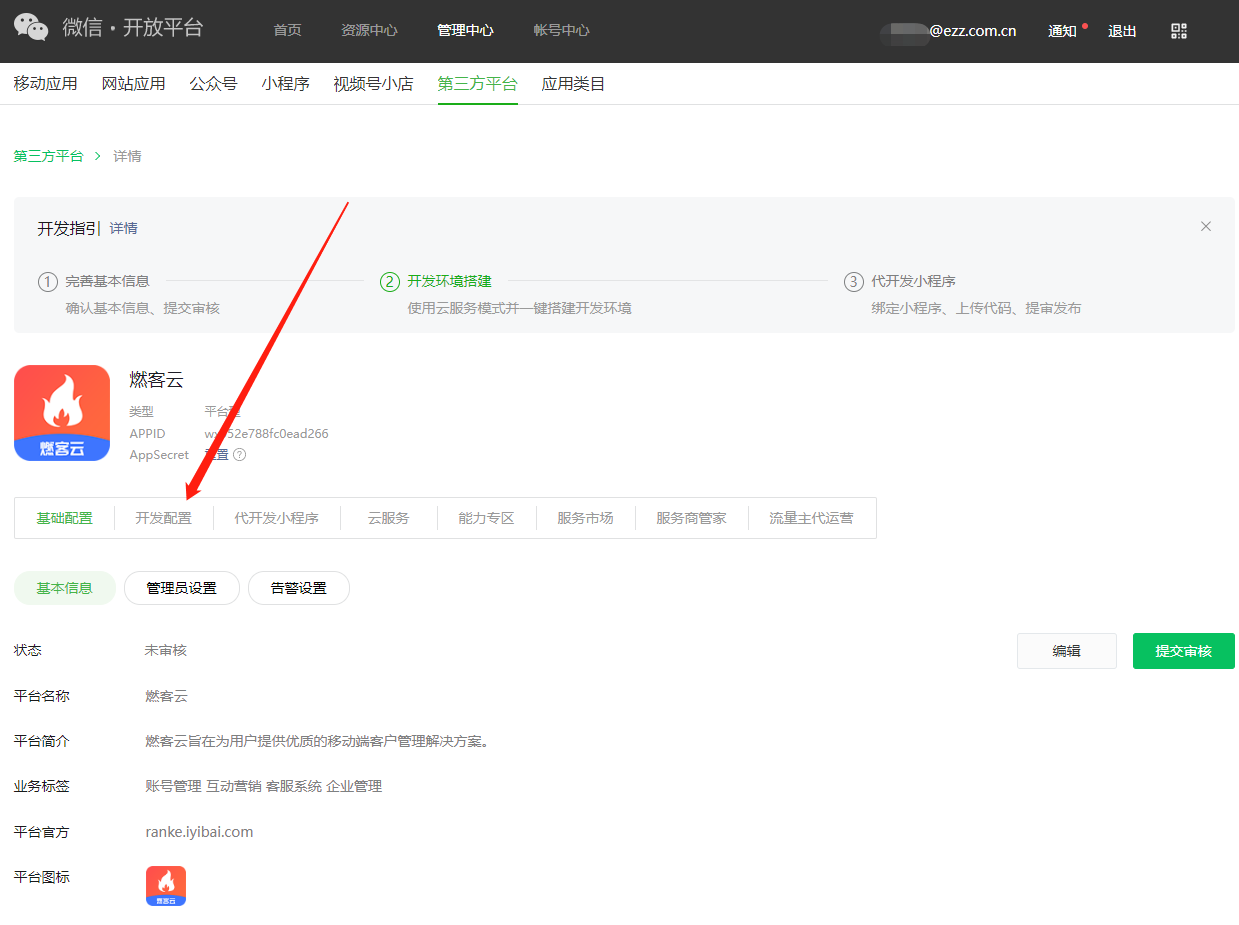Select the 基础配置 tab

pyautogui.click(x=65, y=518)
